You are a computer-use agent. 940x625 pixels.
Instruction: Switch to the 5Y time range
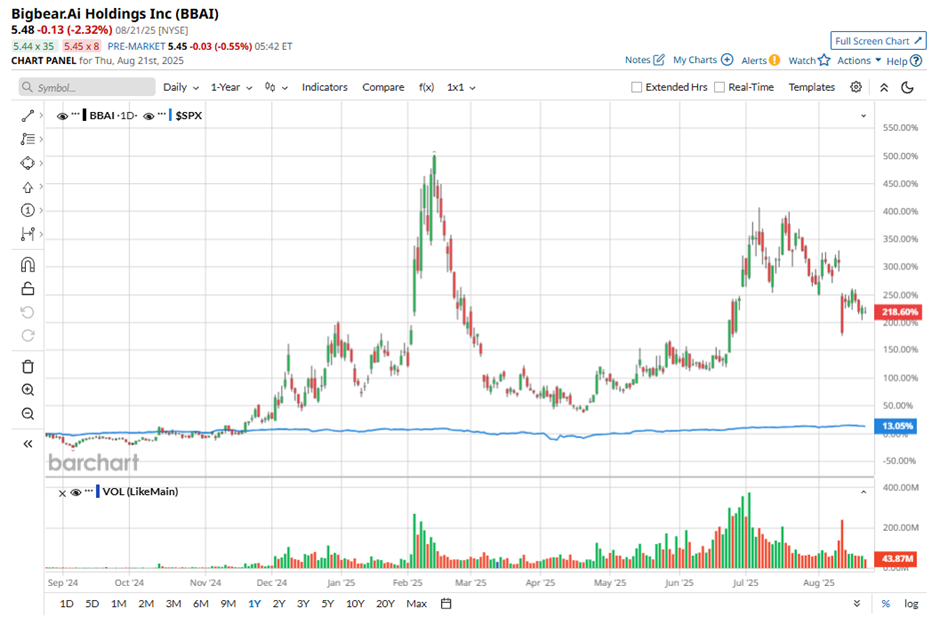pyautogui.click(x=327, y=603)
